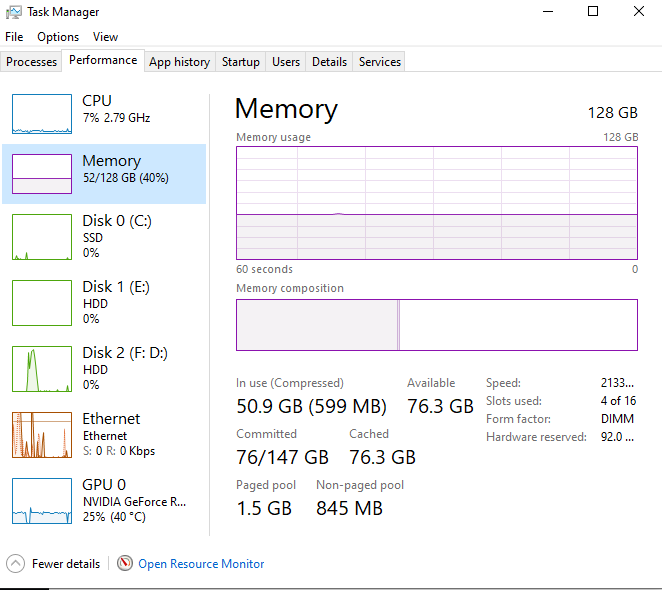Go to the Startup tab
Viewport: 662px width, 590px height.
[241, 62]
